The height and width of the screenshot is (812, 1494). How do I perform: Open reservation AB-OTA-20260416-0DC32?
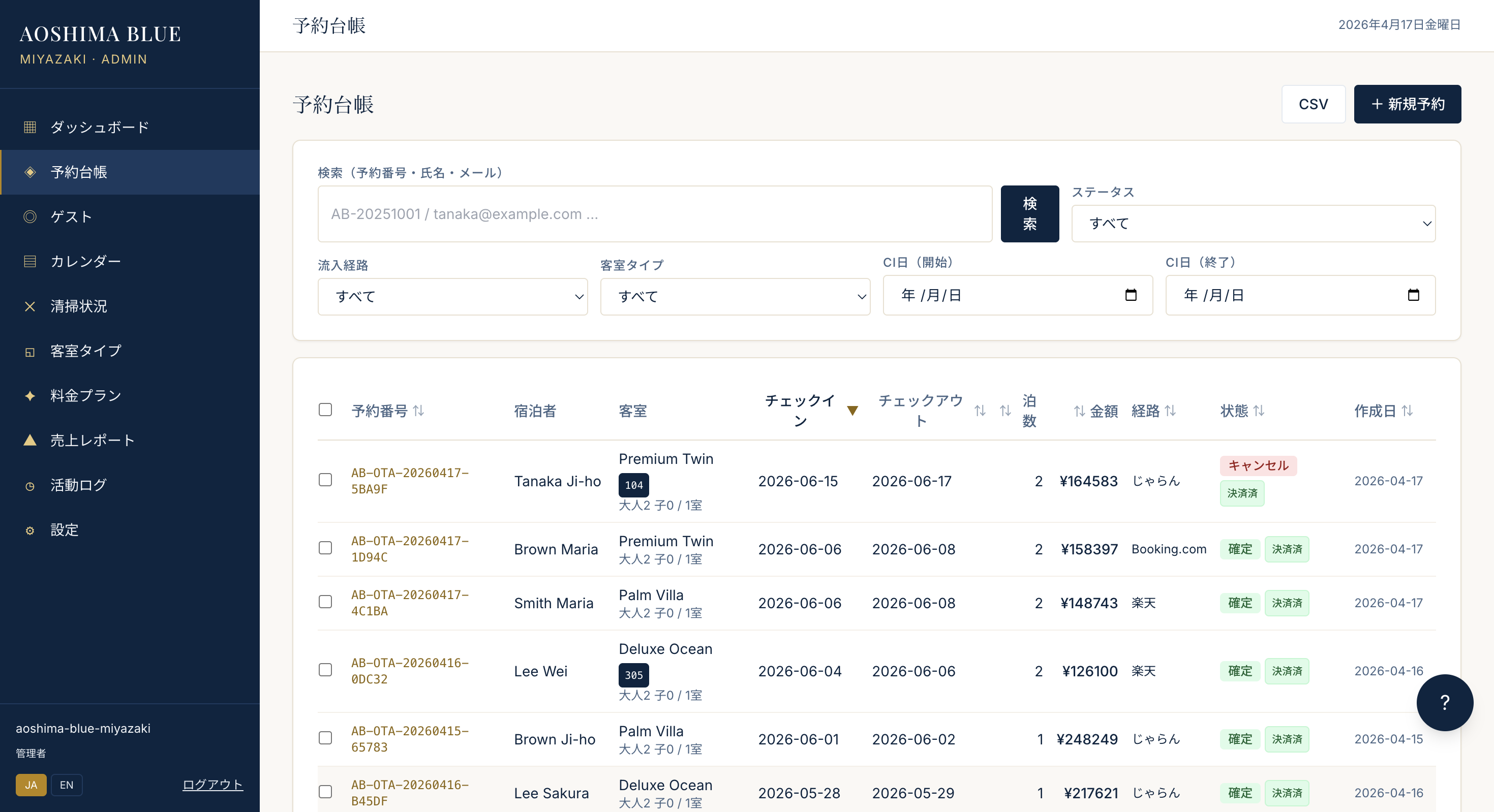(409, 671)
